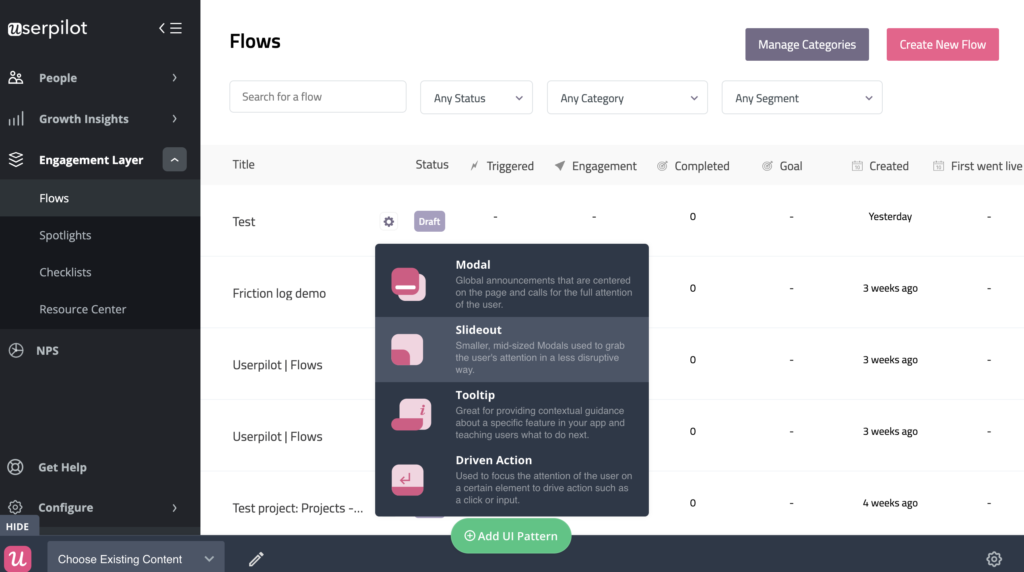Collapse the Engagement Layer section
This screenshot has width=1024, height=572.
[174, 159]
